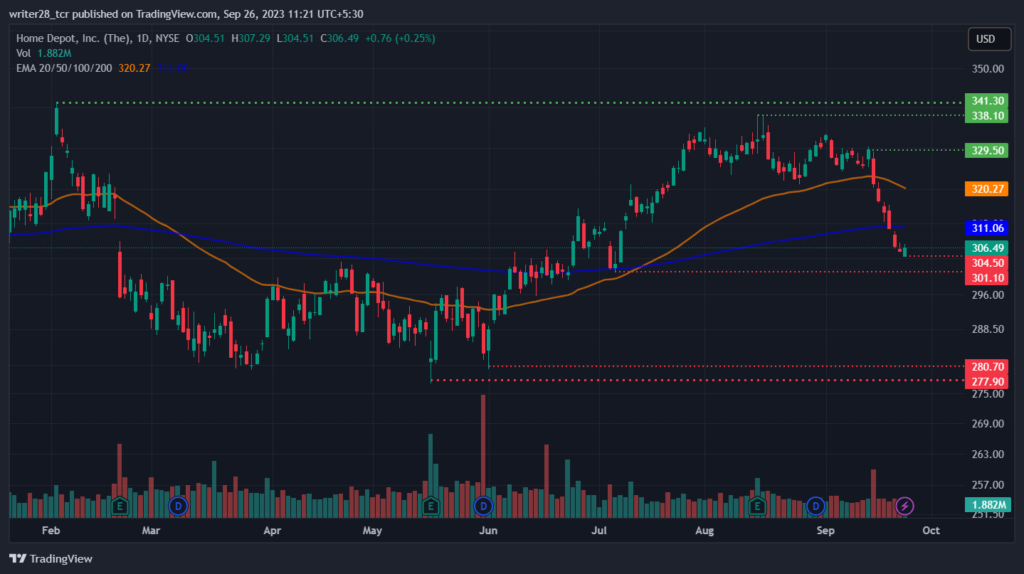Click the 269.00 price axis label
Screen dimensions: 1024x574
tap(987, 424)
